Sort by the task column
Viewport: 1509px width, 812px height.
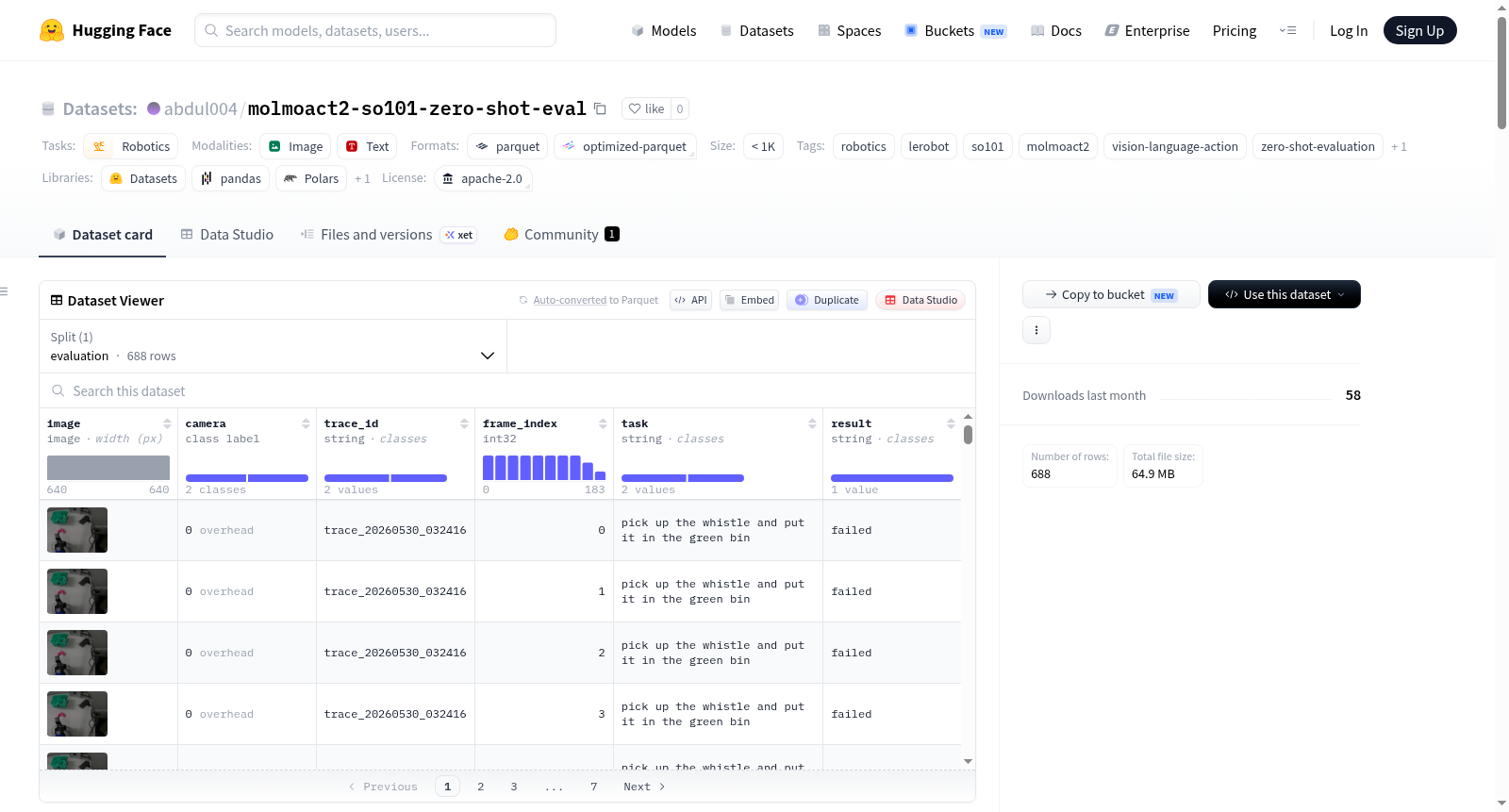[812, 423]
